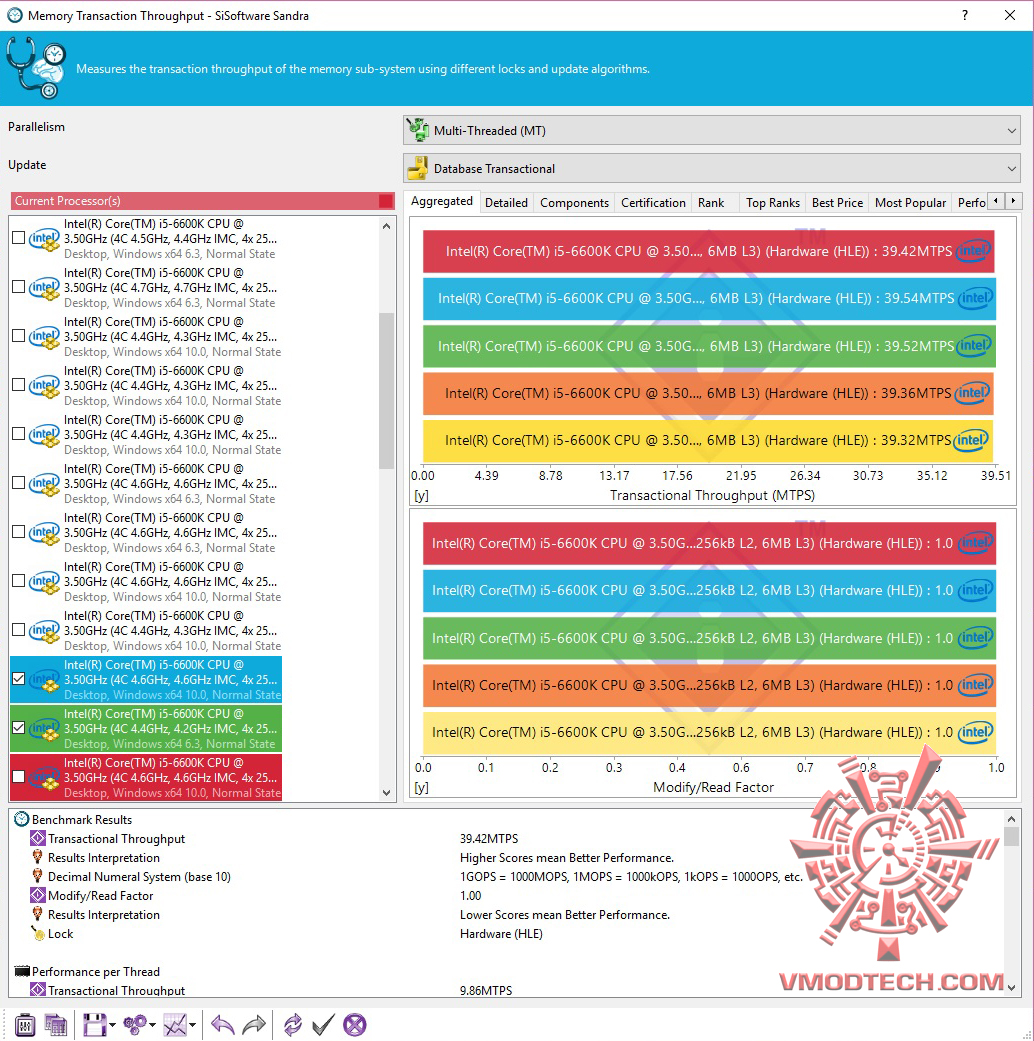
Task: Click the refresh results circular arrows icon
Action: click(x=292, y=1025)
